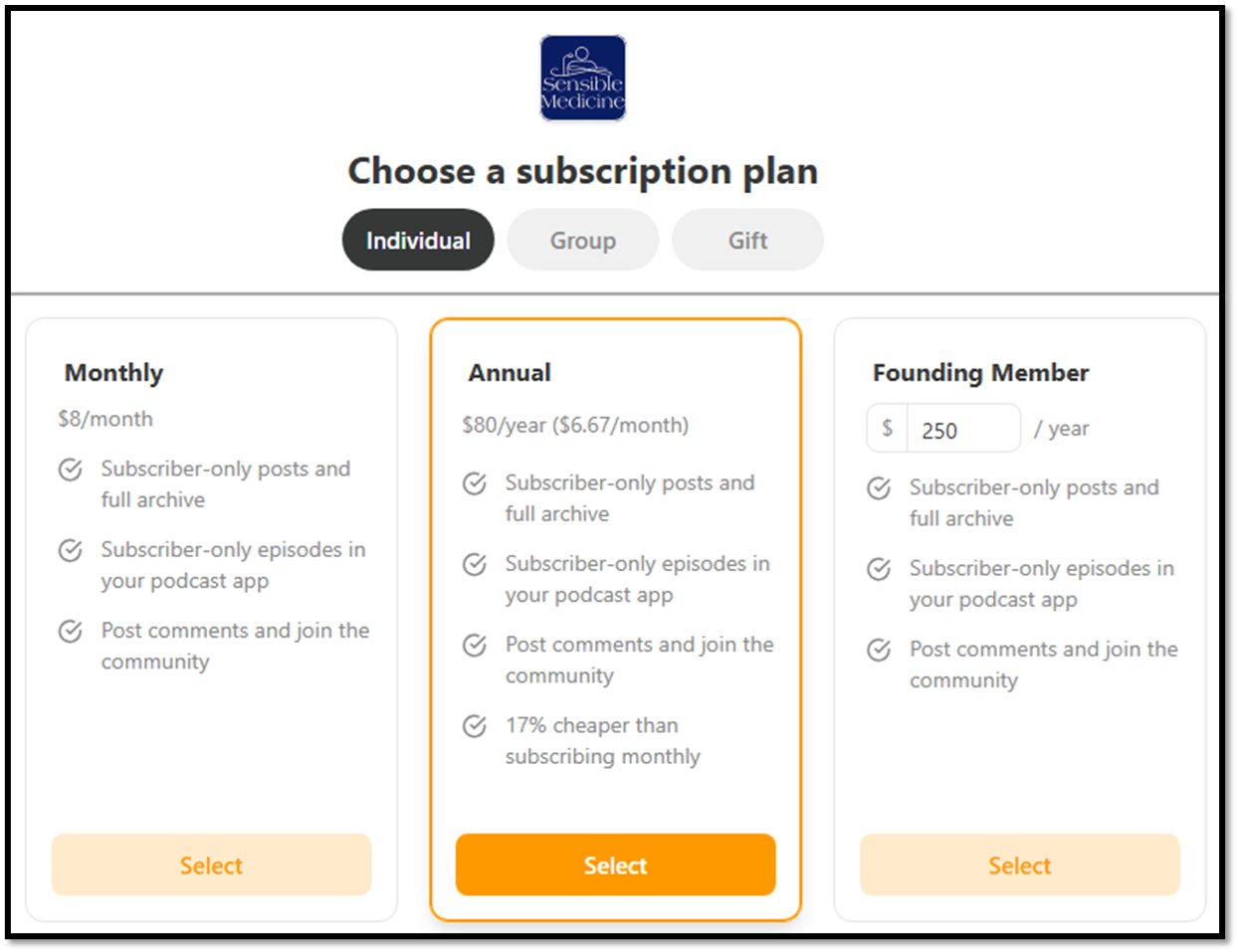Click the Founding Member price input field
The image size is (1238, 952).
pos(961,430)
